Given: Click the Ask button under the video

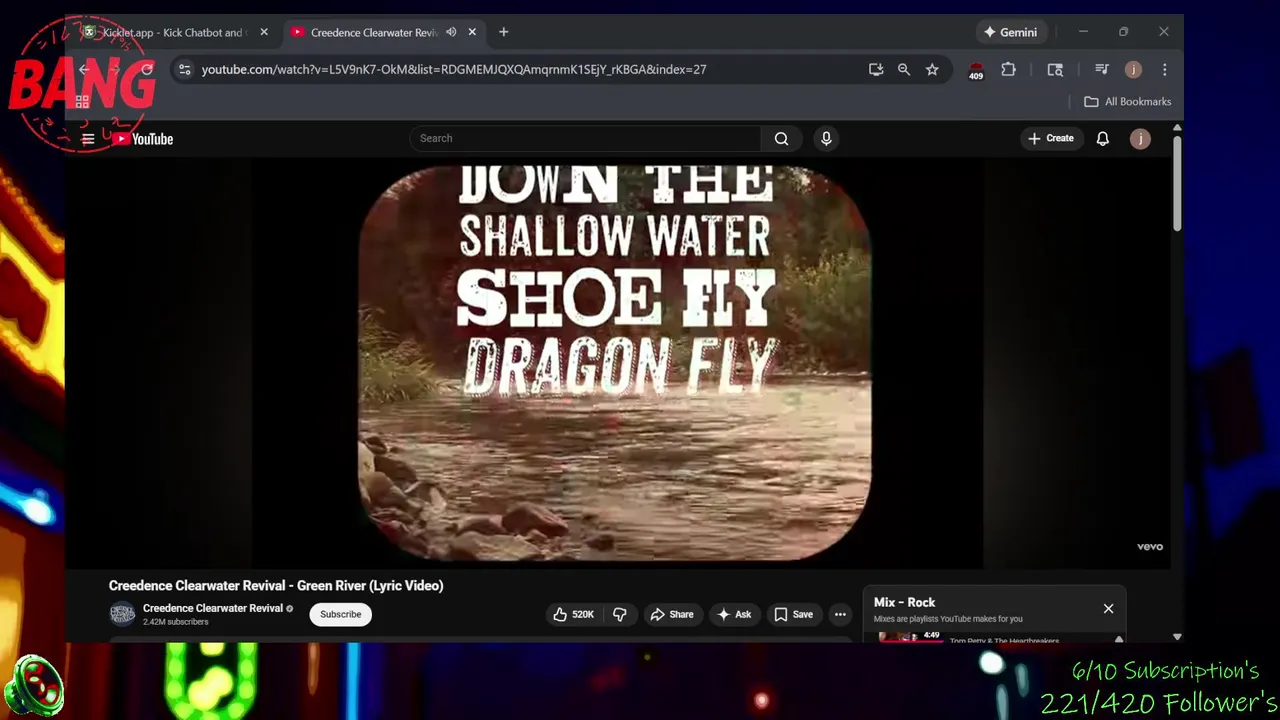Looking at the screenshot, I should coord(734,614).
